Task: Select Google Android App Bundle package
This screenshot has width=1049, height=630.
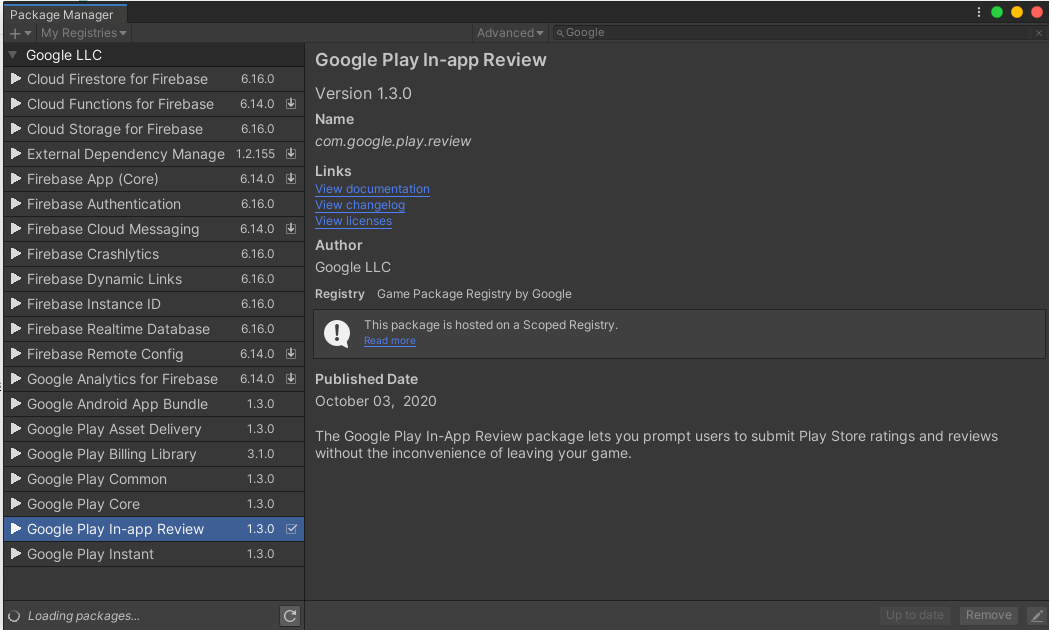Action: pos(154,404)
